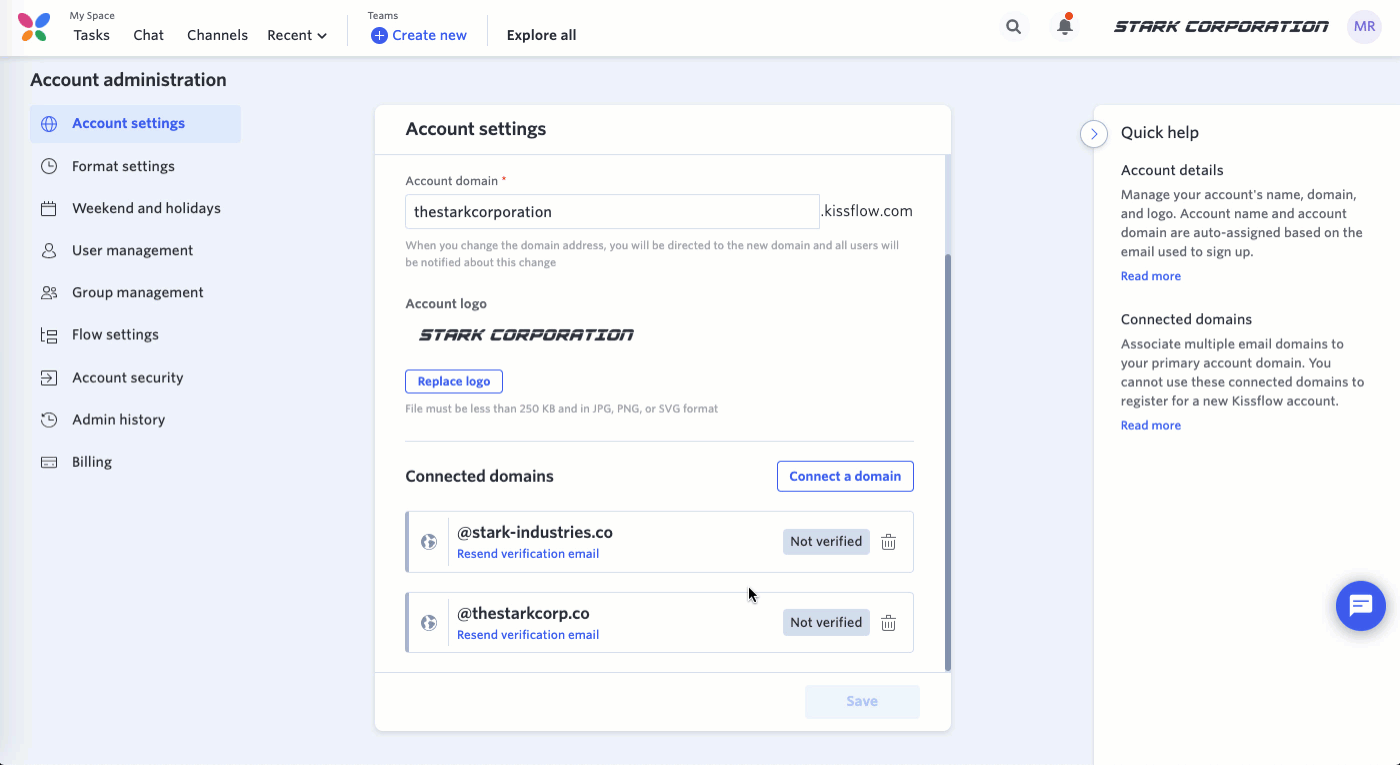
Task: Delete the @thestarkcorp.co domain
Action: tap(888, 623)
